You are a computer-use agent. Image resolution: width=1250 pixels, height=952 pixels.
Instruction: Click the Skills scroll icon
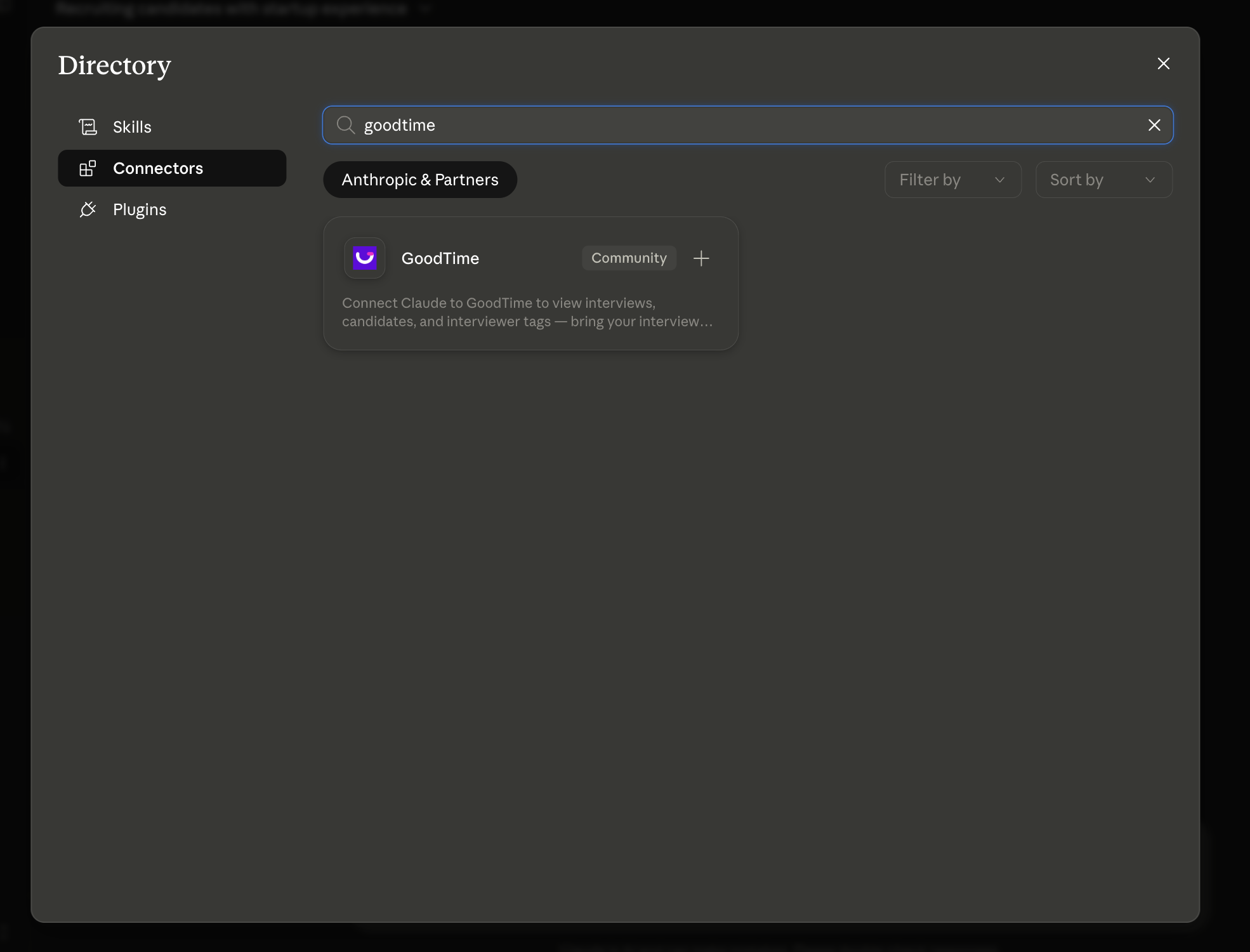(x=88, y=127)
